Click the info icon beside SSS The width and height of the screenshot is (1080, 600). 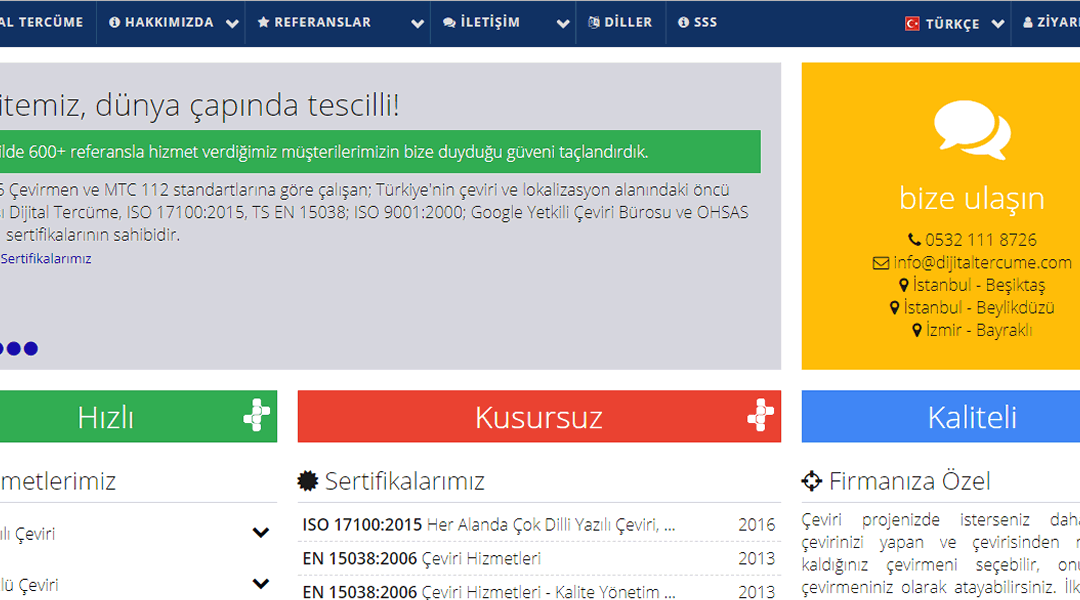[x=683, y=23]
